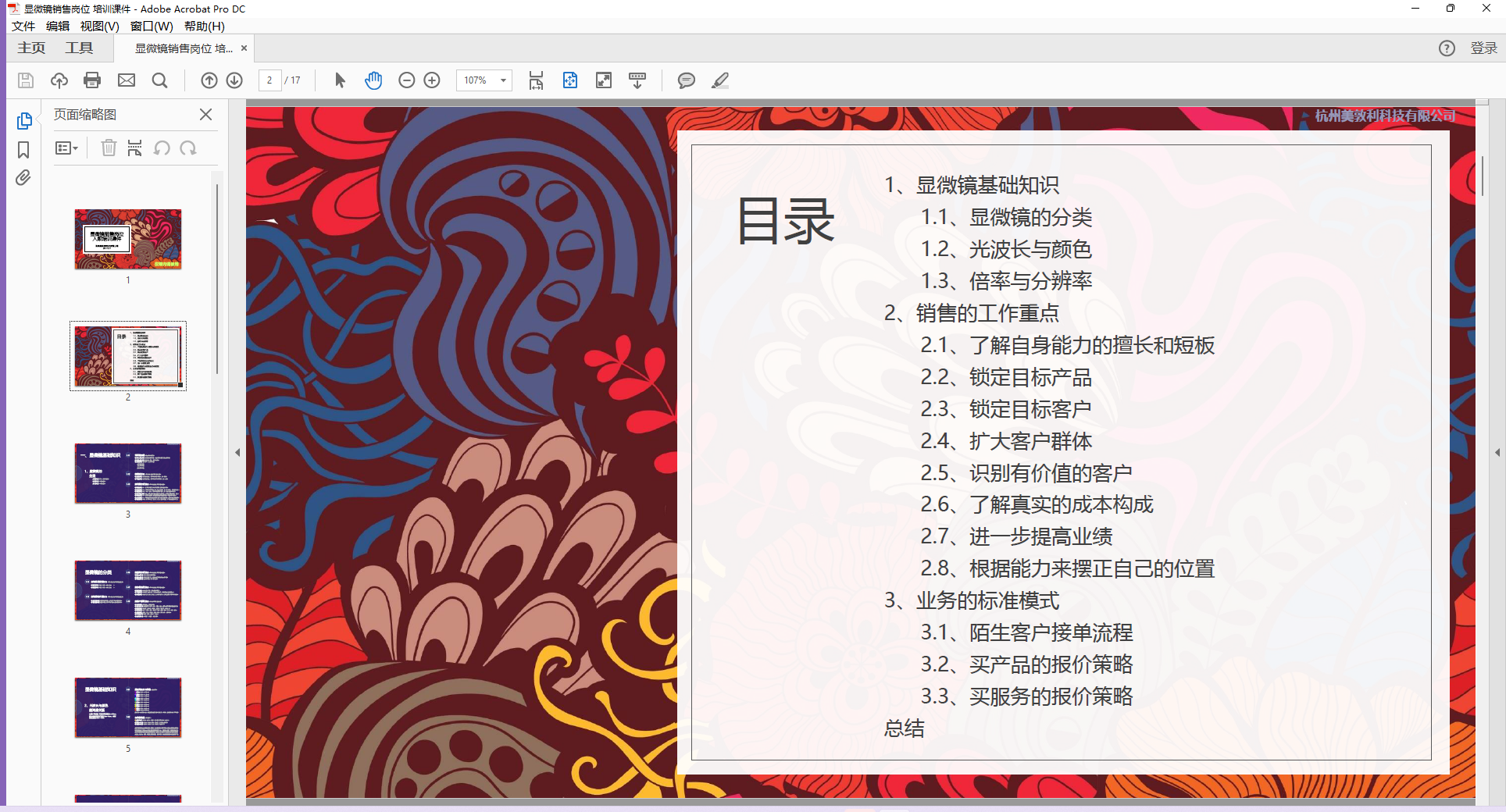Image resolution: width=1506 pixels, height=812 pixels.
Task: Click the Find text magnifier icon
Action: click(160, 80)
